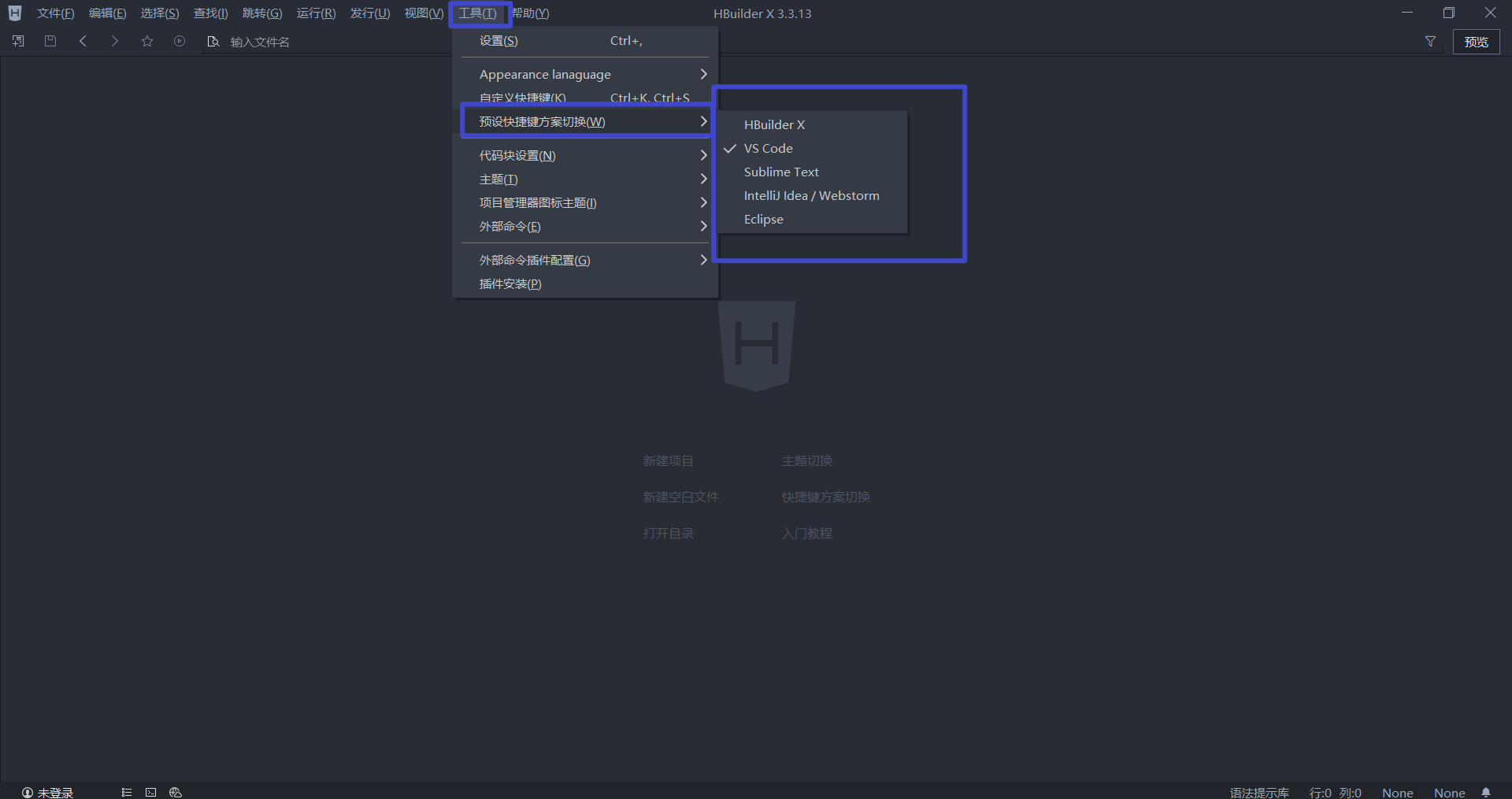The height and width of the screenshot is (799, 1512).
Task: Expand the 项目管理器图标主题(I) submenu
Action: 585,202
